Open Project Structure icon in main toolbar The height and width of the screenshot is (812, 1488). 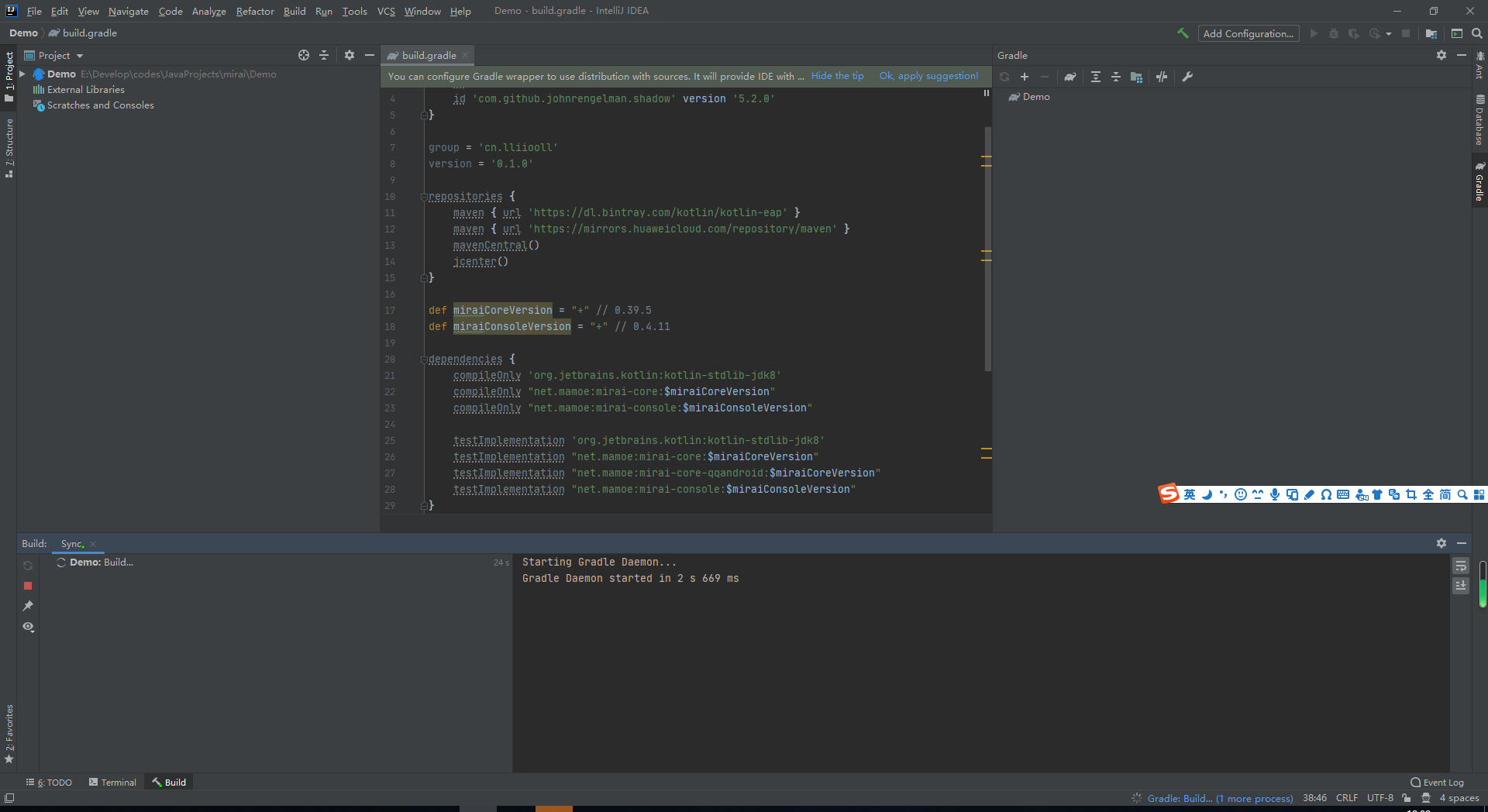pos(1431,33)
